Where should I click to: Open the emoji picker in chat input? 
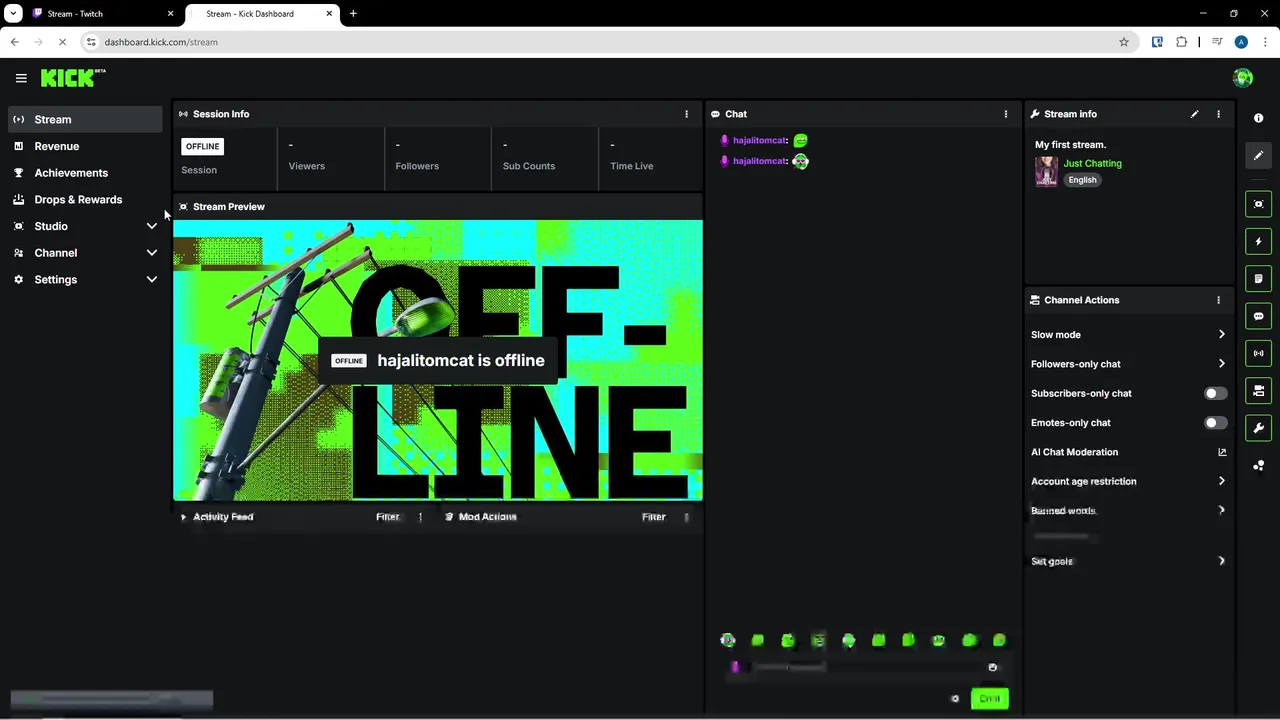992,667
